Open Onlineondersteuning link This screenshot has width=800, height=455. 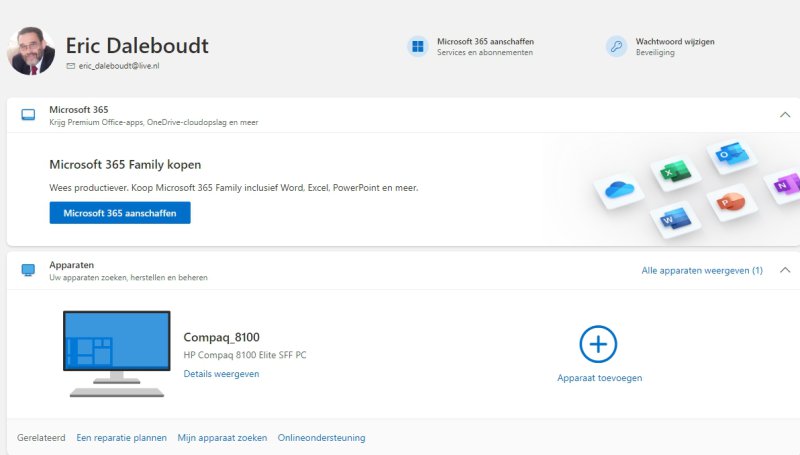pos(321,437)
